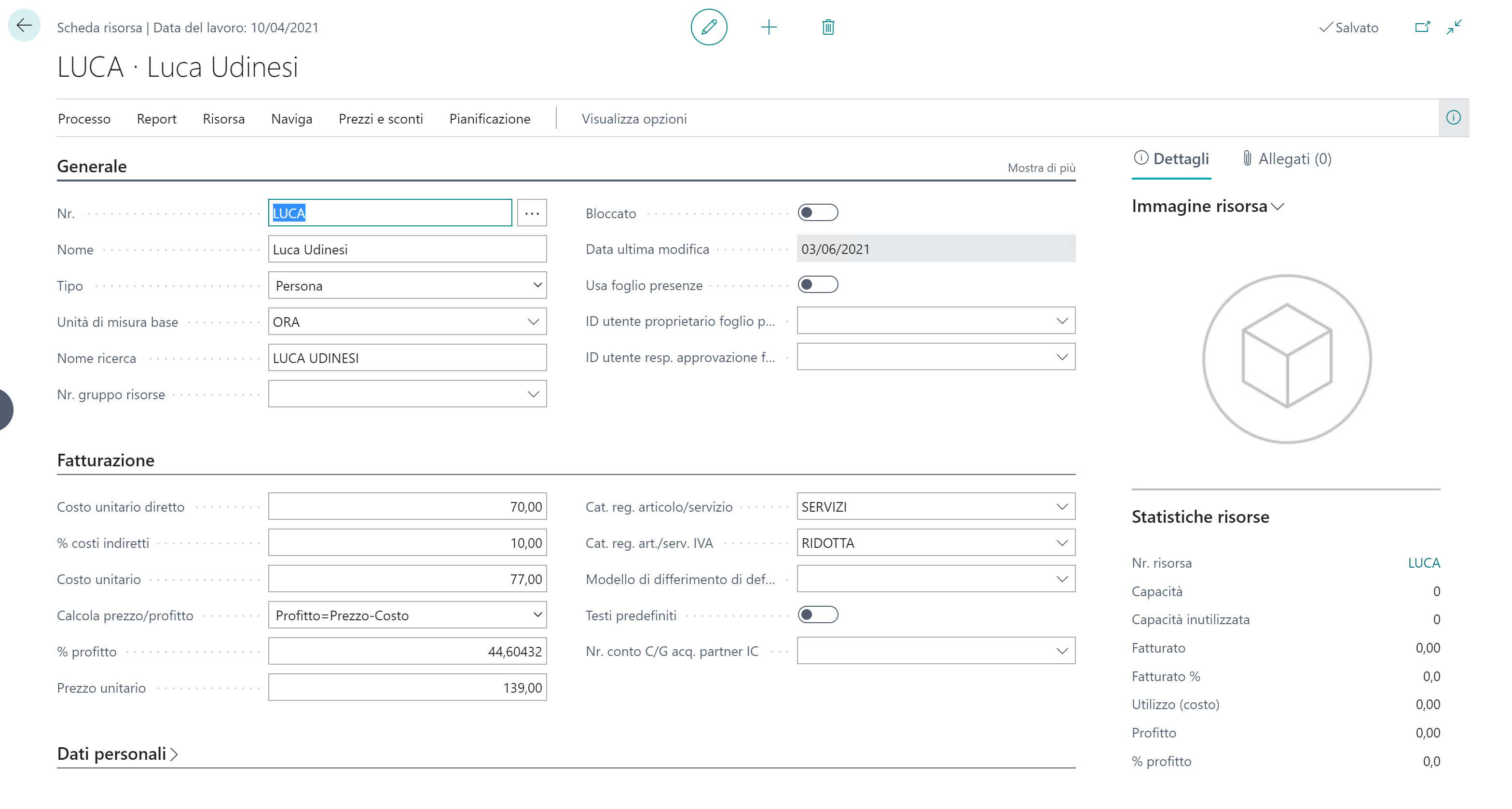
Task: Click the plus icon for new resource
Action: click(769, 27)
